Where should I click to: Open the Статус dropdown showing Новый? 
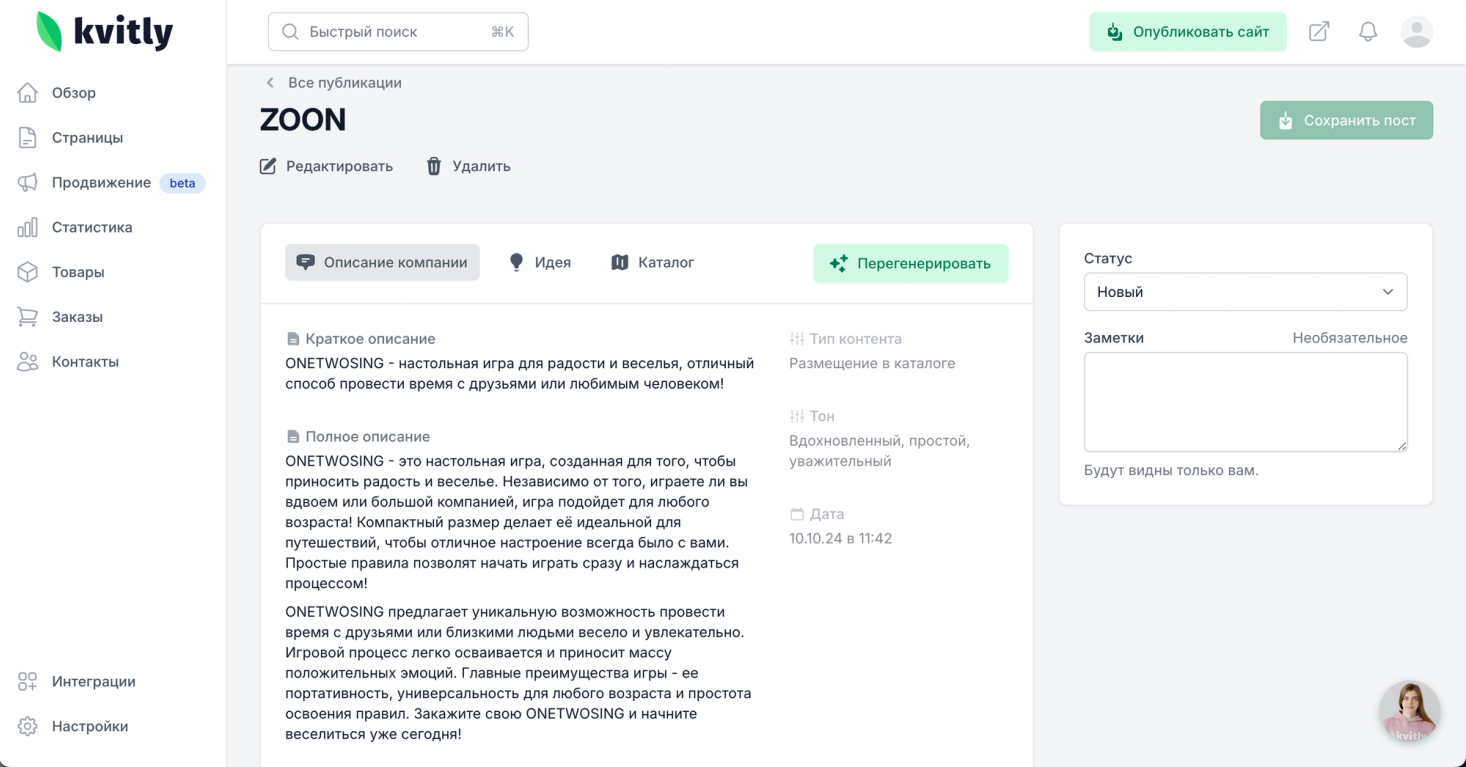[x=1245, y=292]
